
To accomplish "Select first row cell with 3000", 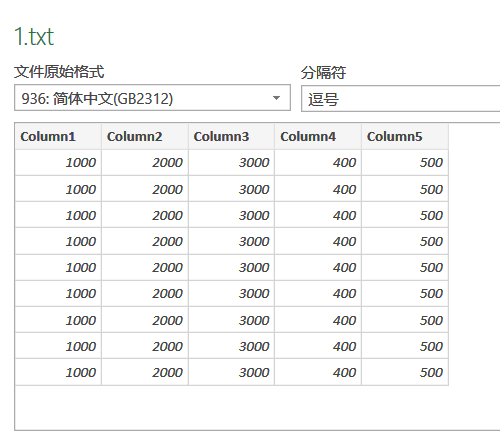I will (x=231, y=162).
